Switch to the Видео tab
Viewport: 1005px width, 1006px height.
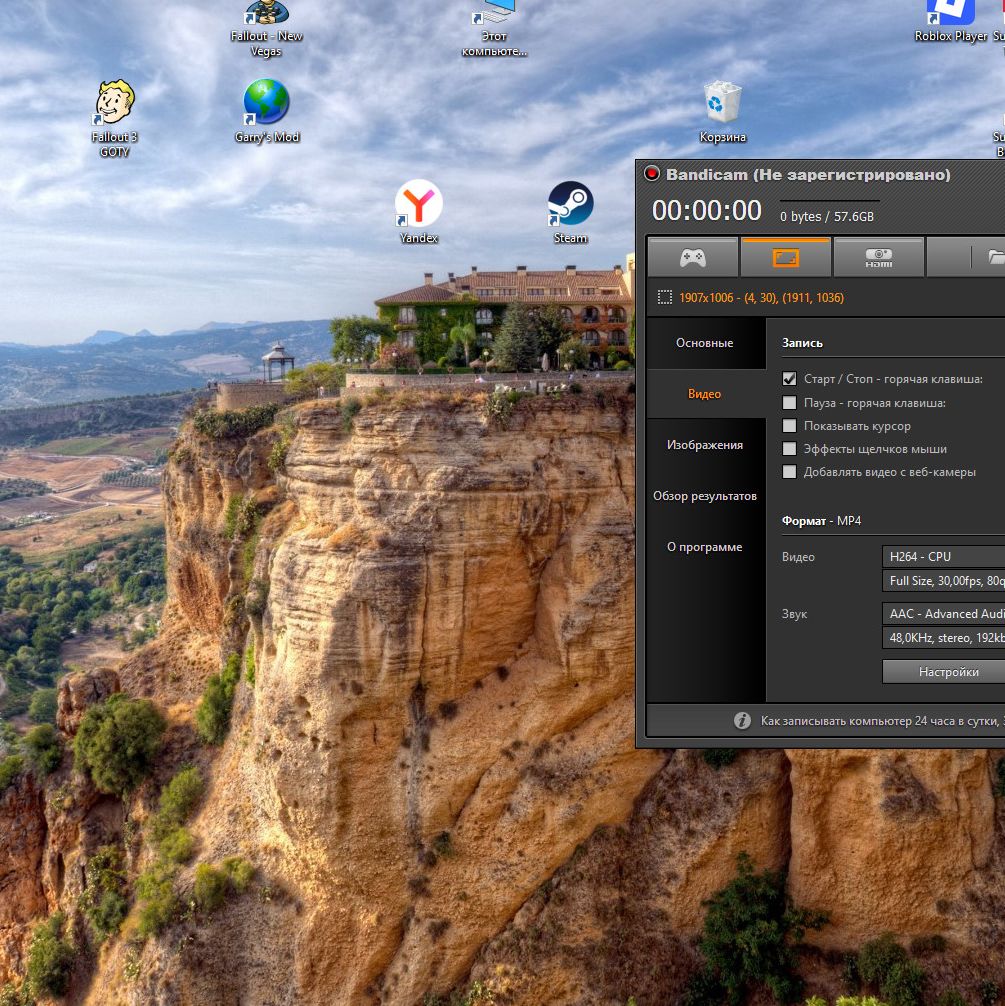[x=705, y=394]
